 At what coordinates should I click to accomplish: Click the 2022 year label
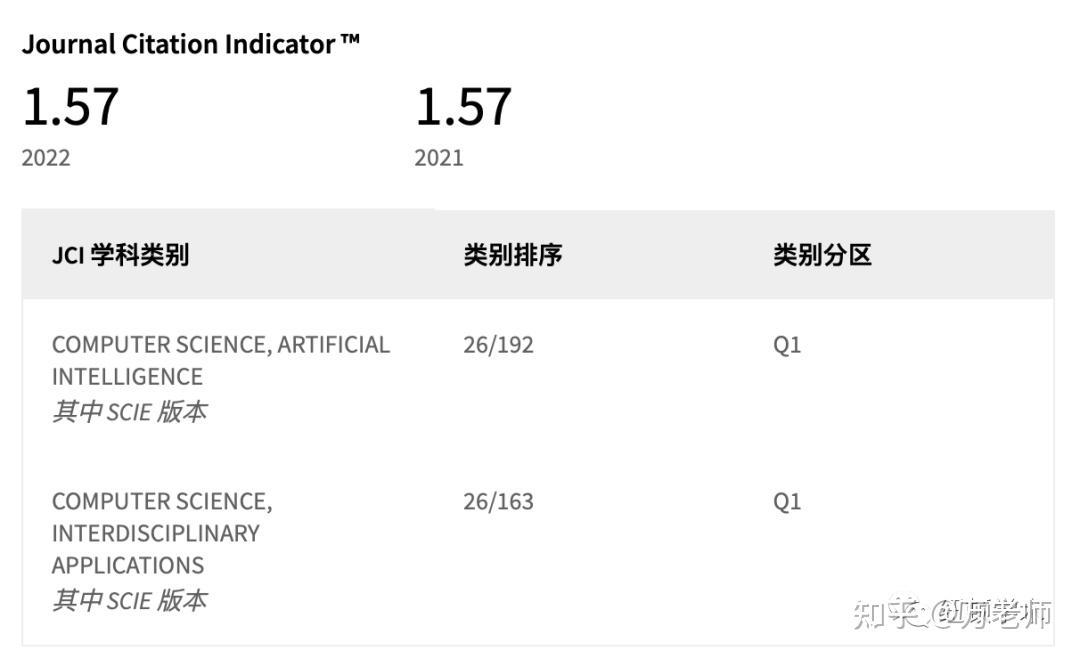point(46,158)
